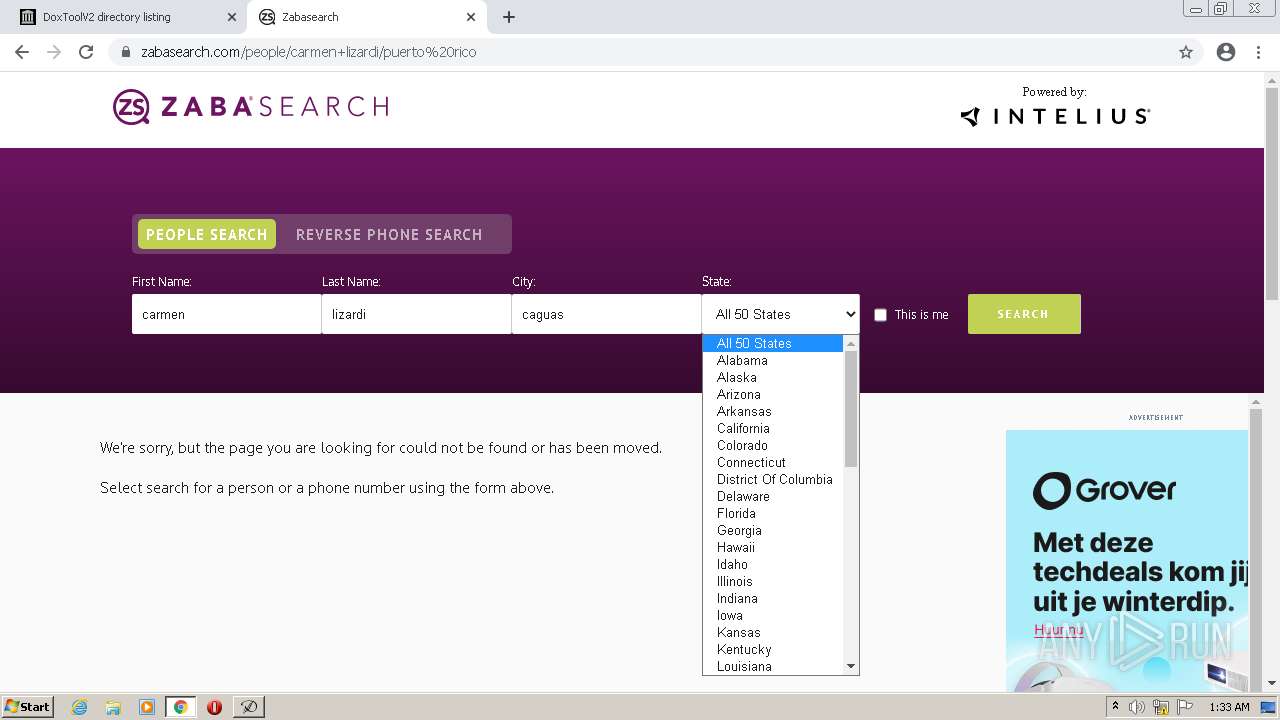Click in the Last Name field
1280x720 pixels.
point(416,314)
